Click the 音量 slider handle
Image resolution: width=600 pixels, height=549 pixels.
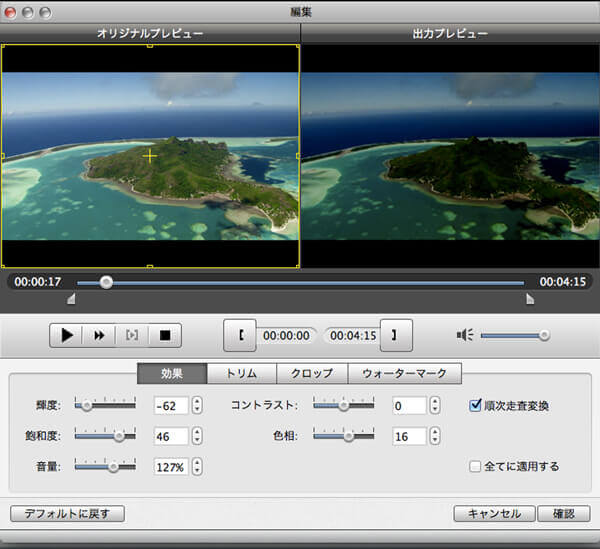click(x=113, y=466)
